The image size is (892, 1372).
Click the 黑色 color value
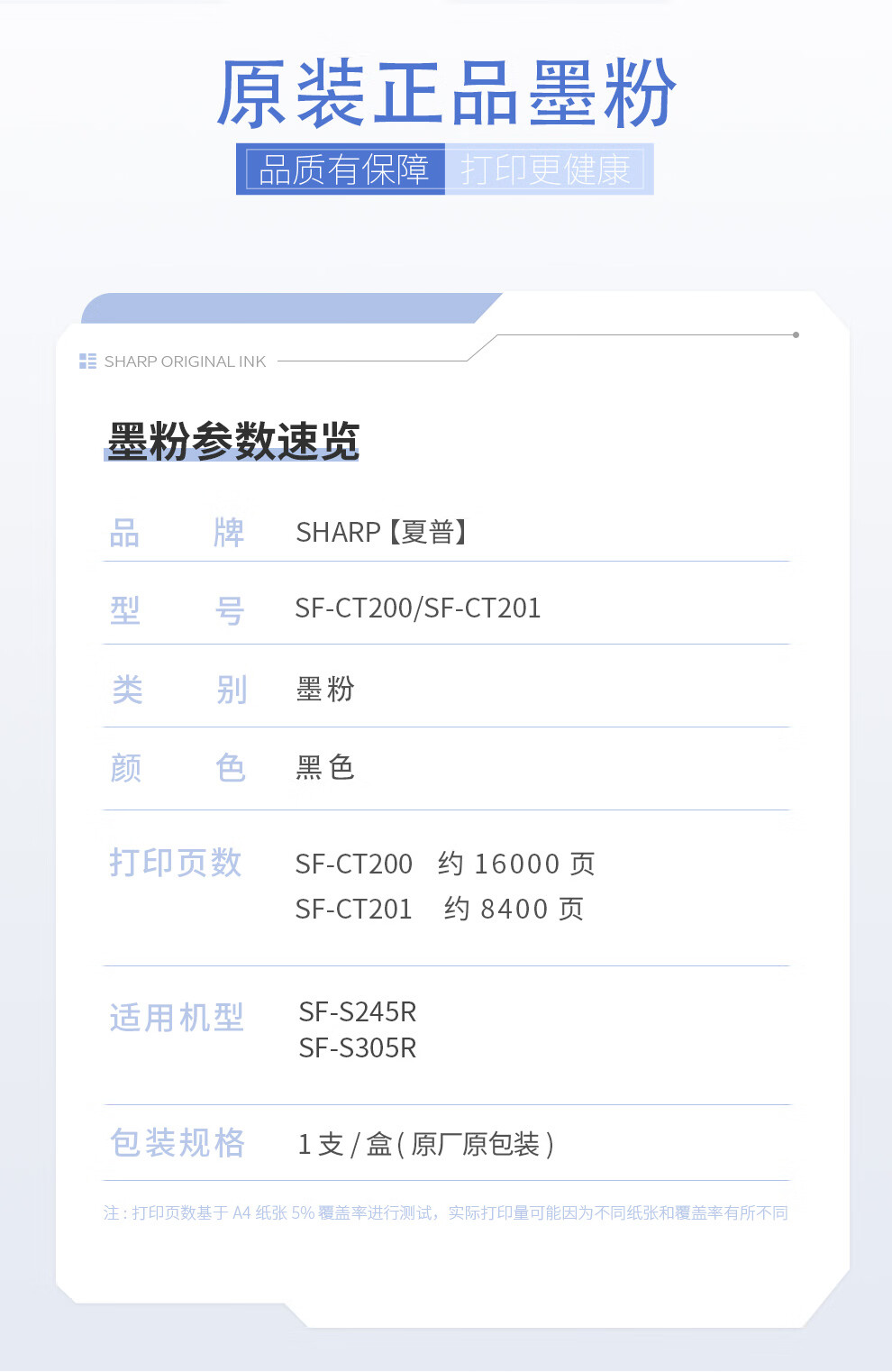pos(325,768)
